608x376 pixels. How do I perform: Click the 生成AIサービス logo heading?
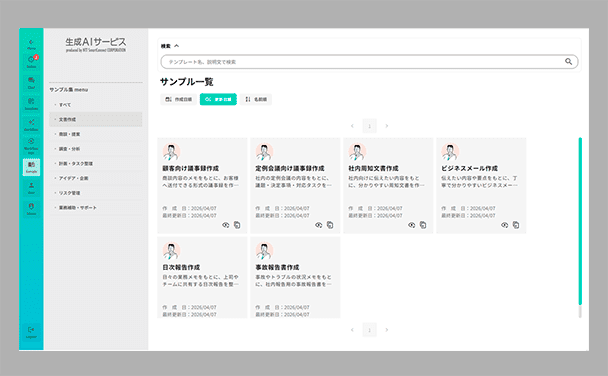click(96, 42)
